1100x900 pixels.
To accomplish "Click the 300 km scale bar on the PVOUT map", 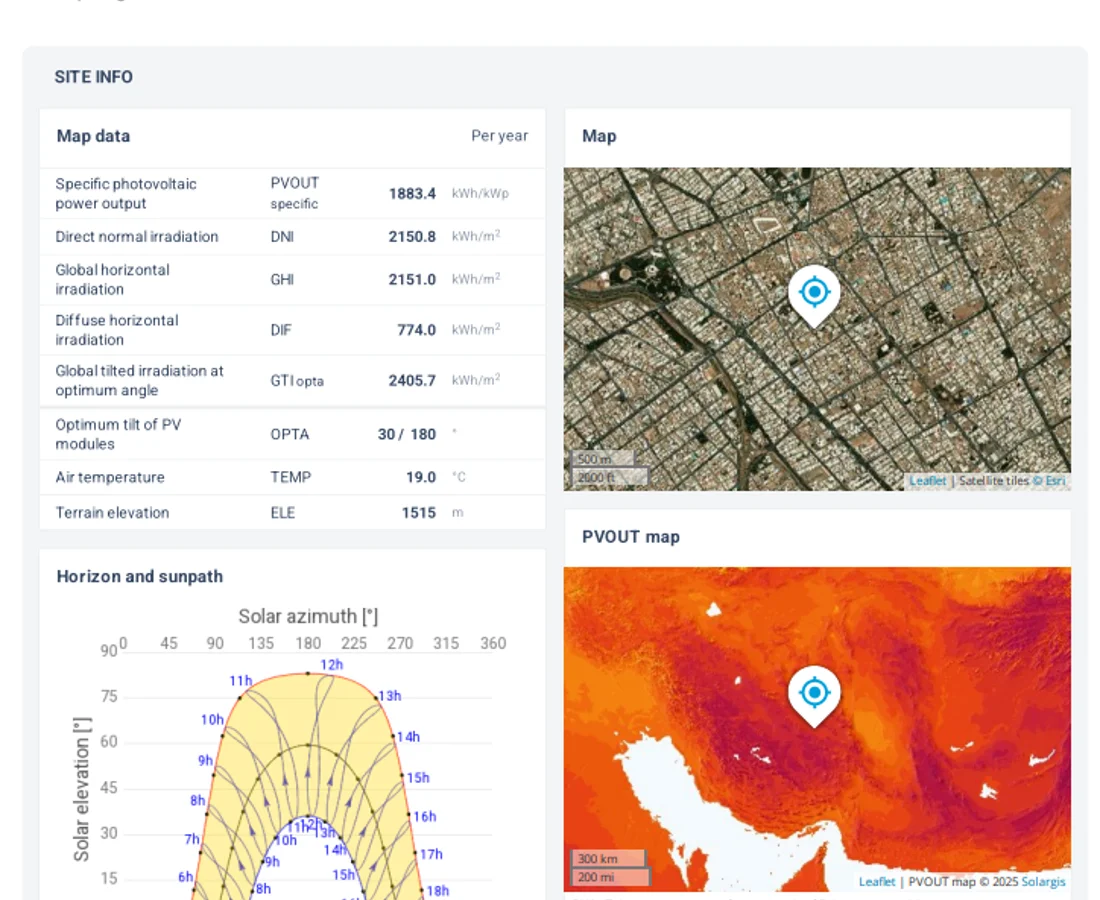I will tap(607, 859).
